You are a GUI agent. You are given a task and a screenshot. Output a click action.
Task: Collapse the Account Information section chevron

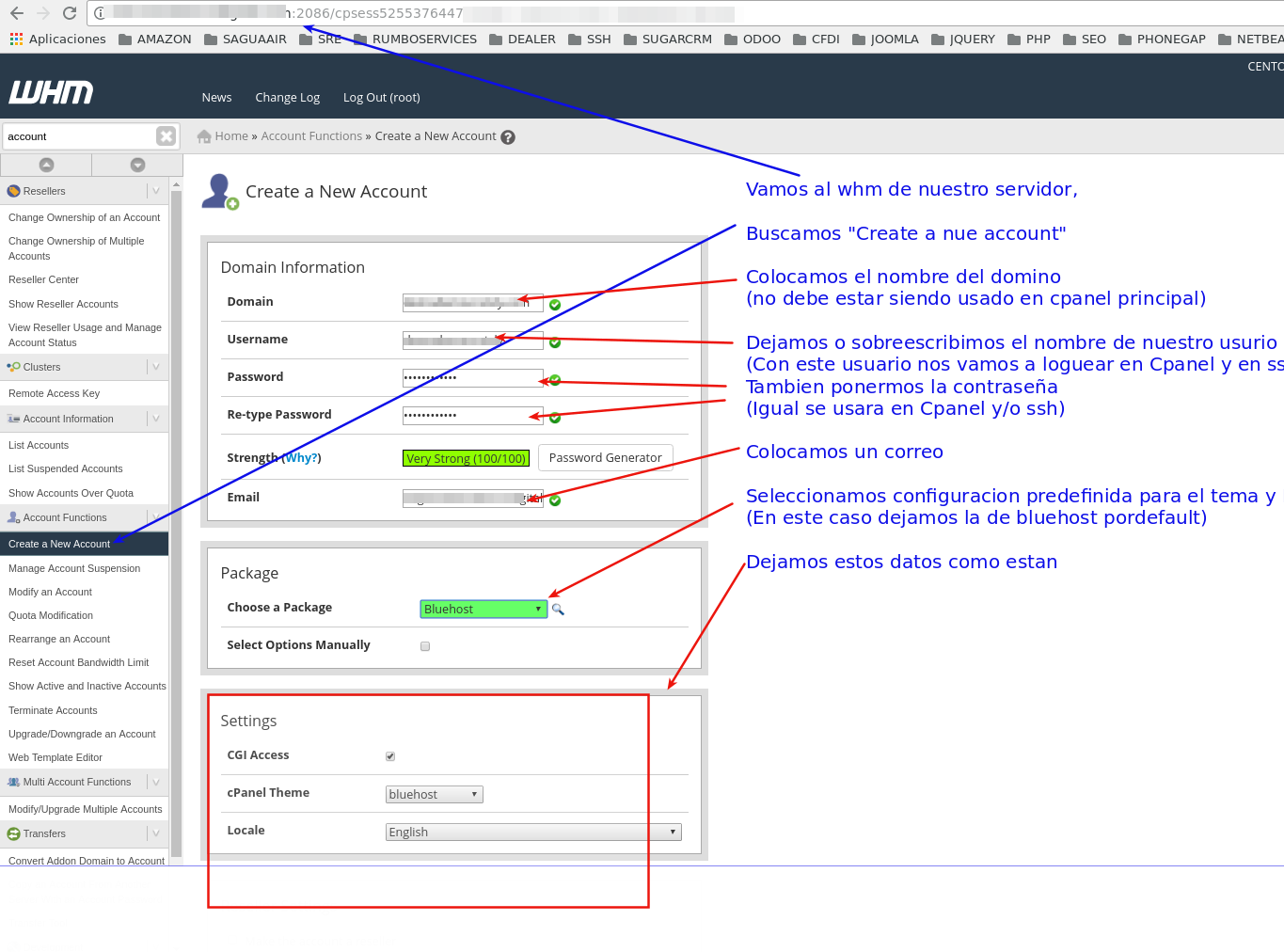point(156,419)
